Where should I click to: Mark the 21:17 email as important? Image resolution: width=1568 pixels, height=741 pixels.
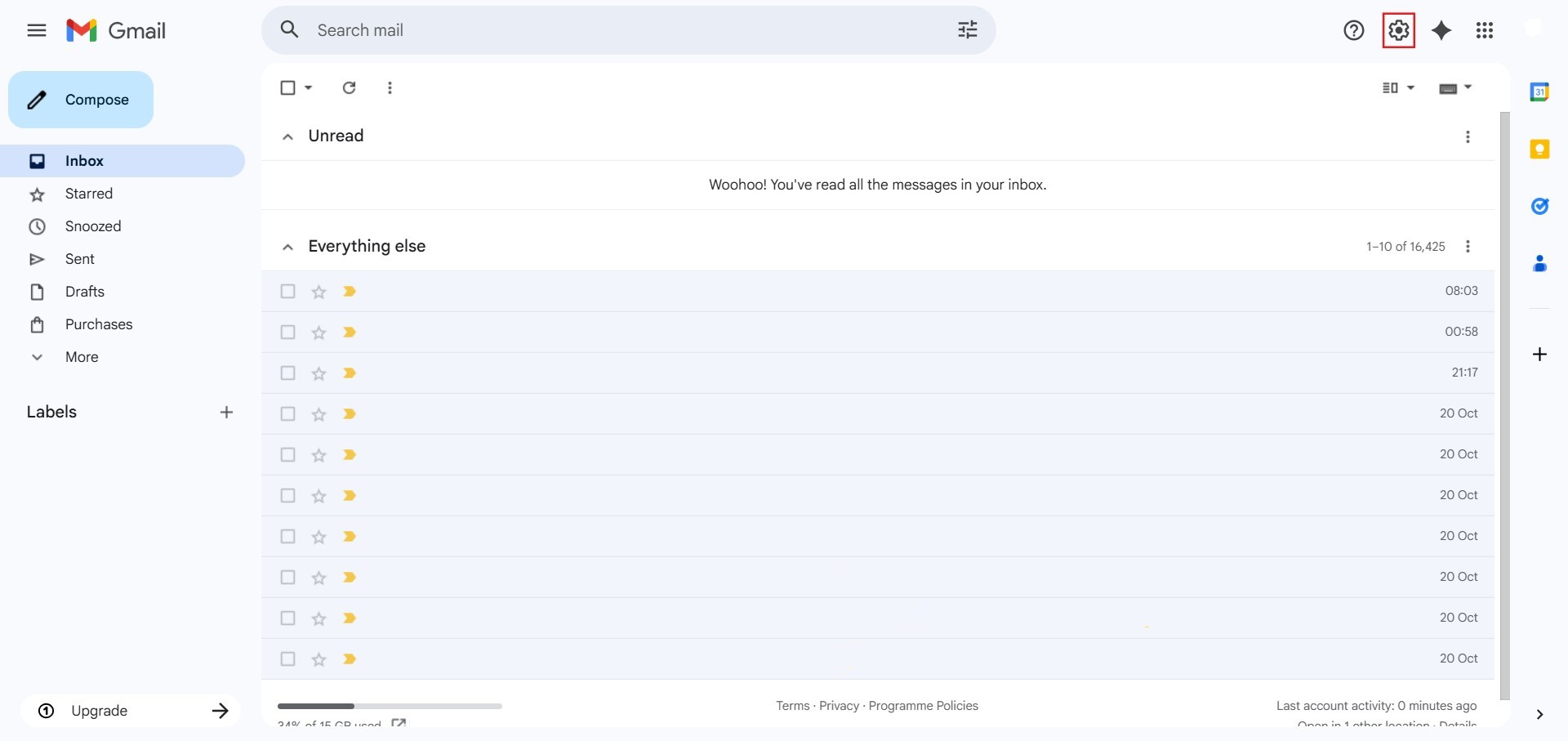click(x=350, y=373)
